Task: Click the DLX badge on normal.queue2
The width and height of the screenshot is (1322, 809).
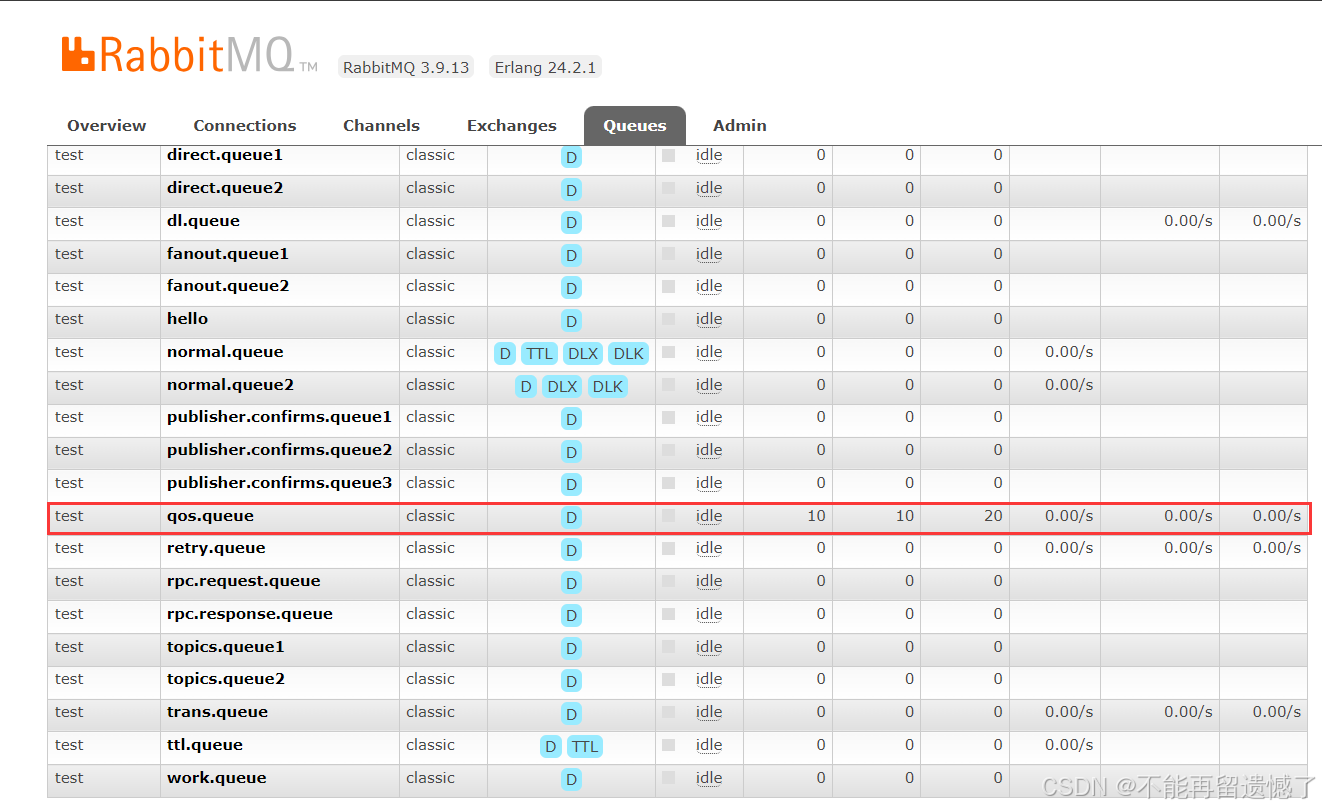Action: 562,386
